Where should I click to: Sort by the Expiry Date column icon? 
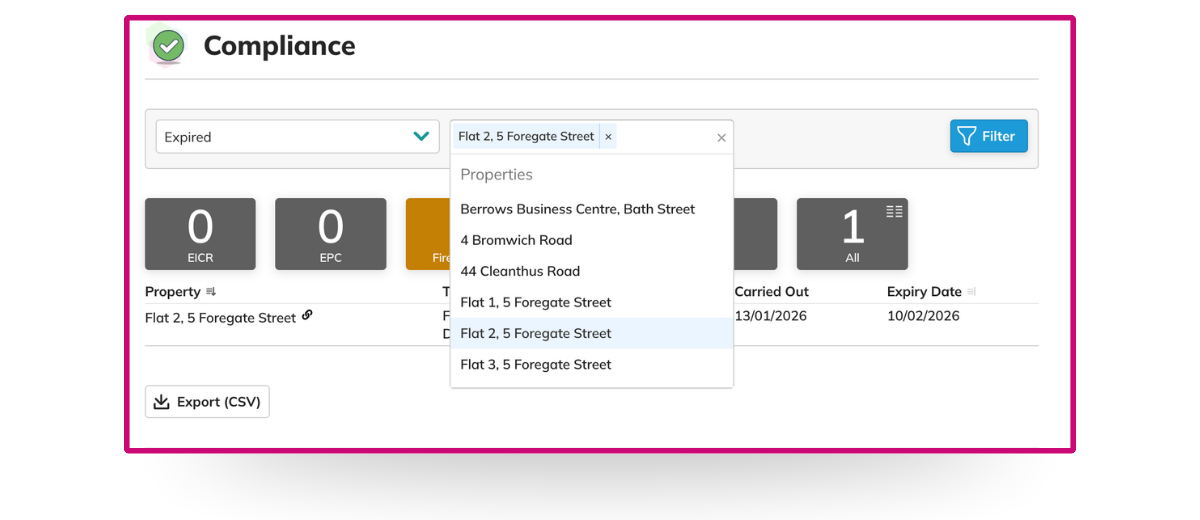(971, 292)
